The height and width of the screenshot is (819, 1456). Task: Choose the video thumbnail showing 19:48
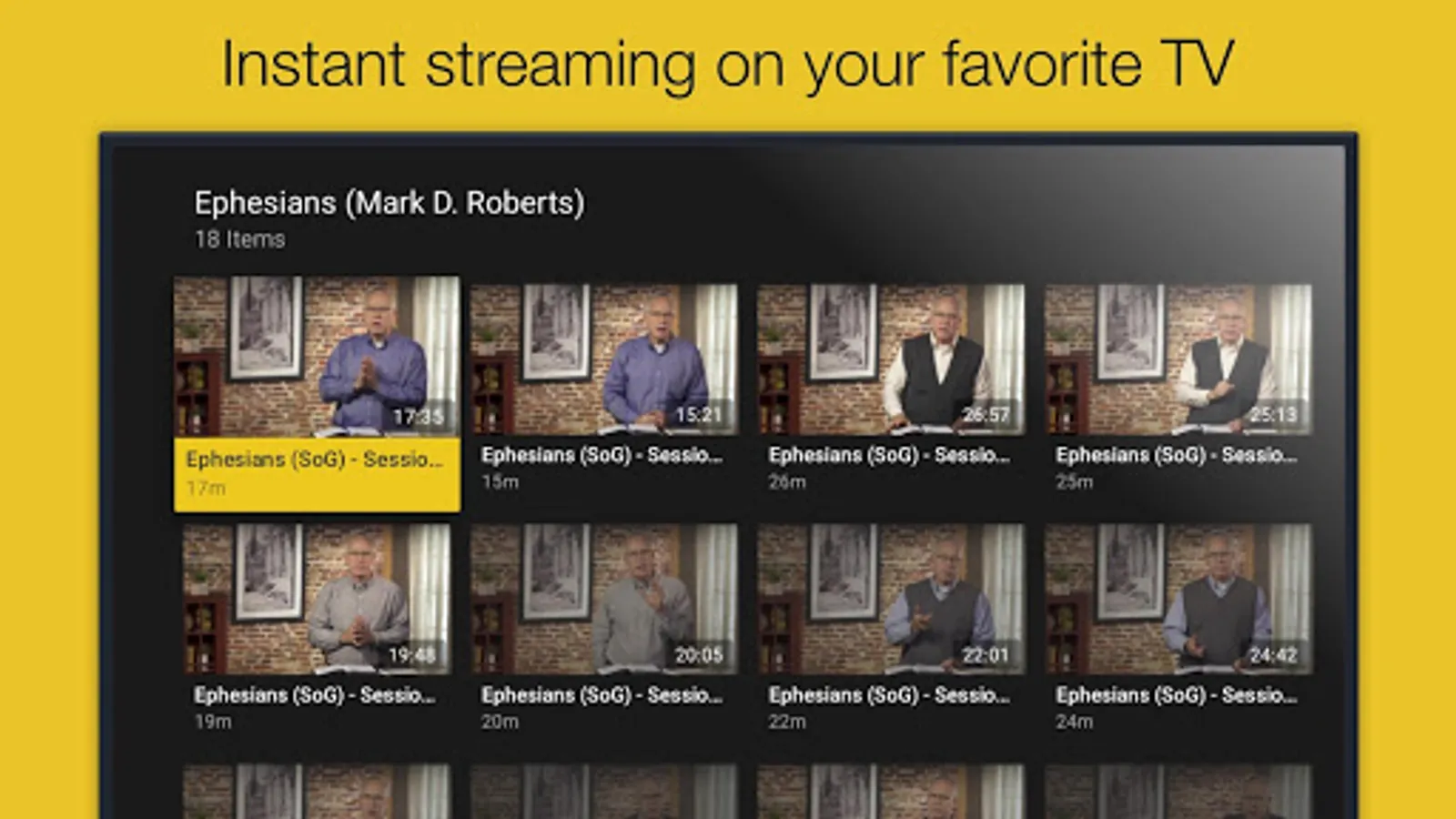(317, 599)
